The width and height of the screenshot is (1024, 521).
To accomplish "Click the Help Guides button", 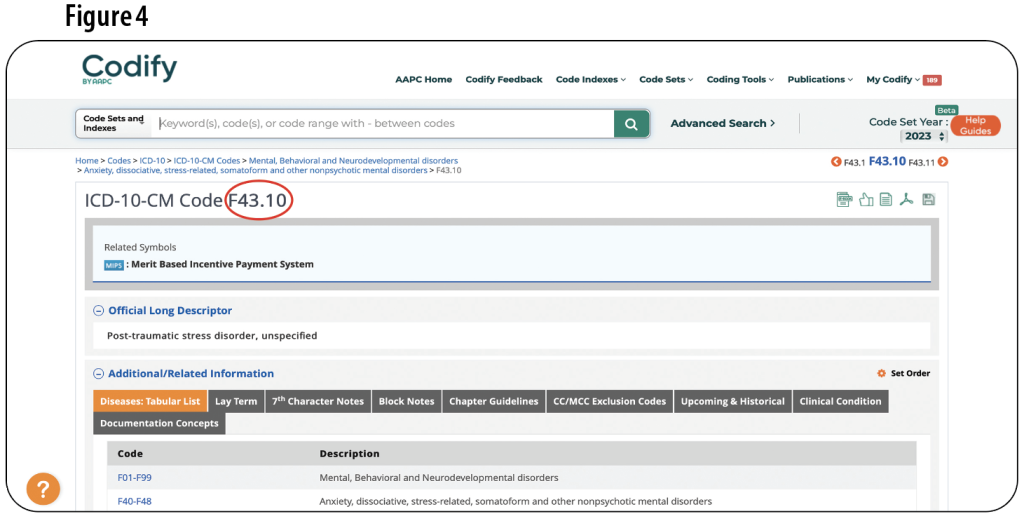I will click(x=975, y=125).
